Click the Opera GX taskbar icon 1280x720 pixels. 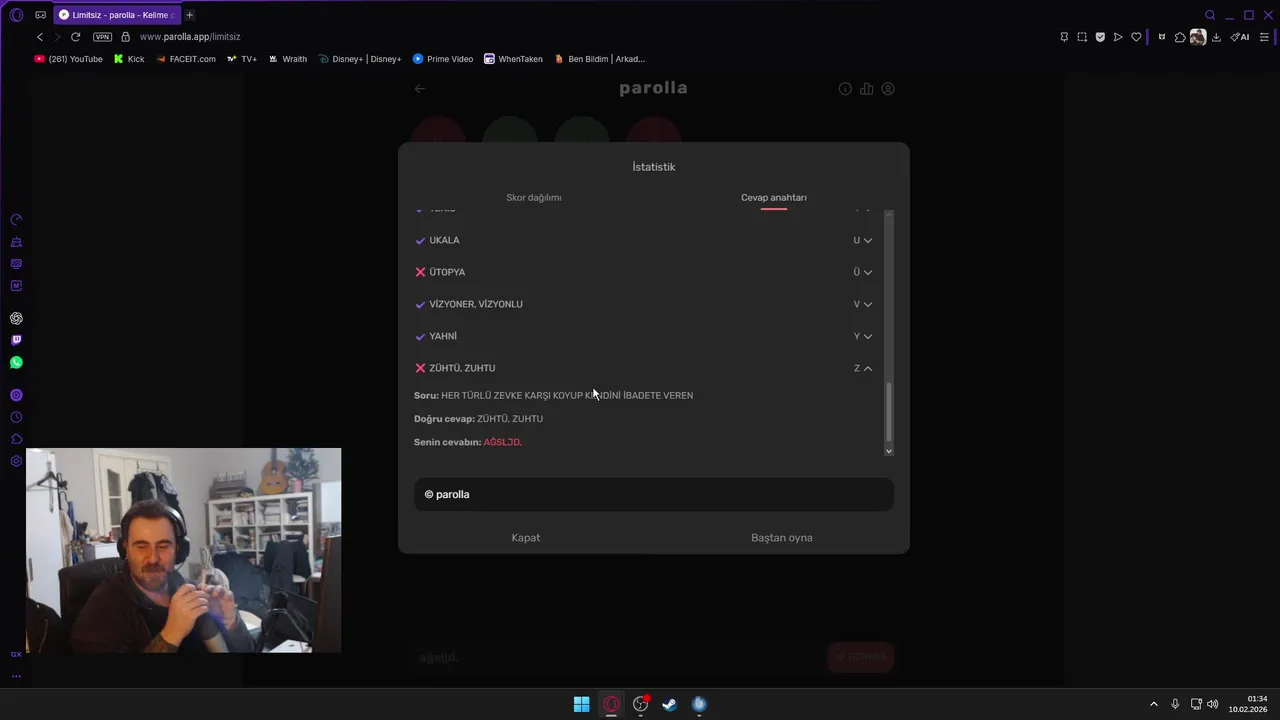pos(611,704)
